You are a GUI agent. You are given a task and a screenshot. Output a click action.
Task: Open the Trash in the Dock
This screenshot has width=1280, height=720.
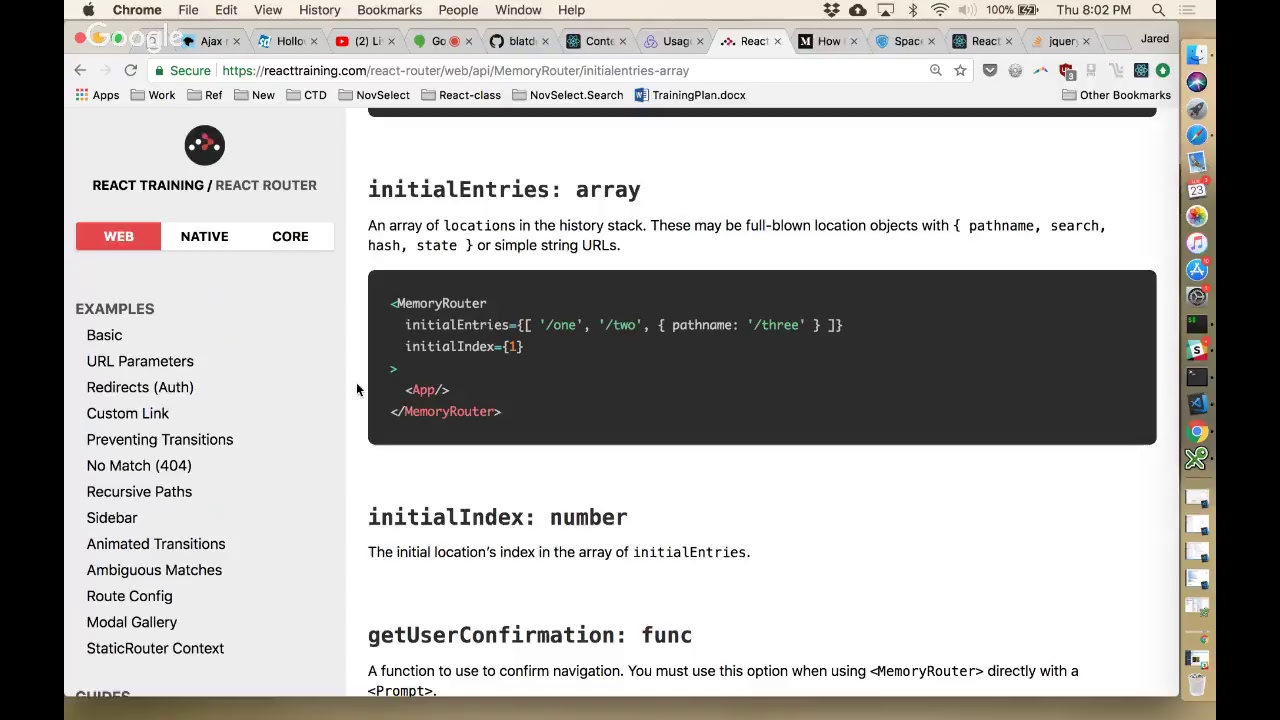click(x=1197, y=685)
